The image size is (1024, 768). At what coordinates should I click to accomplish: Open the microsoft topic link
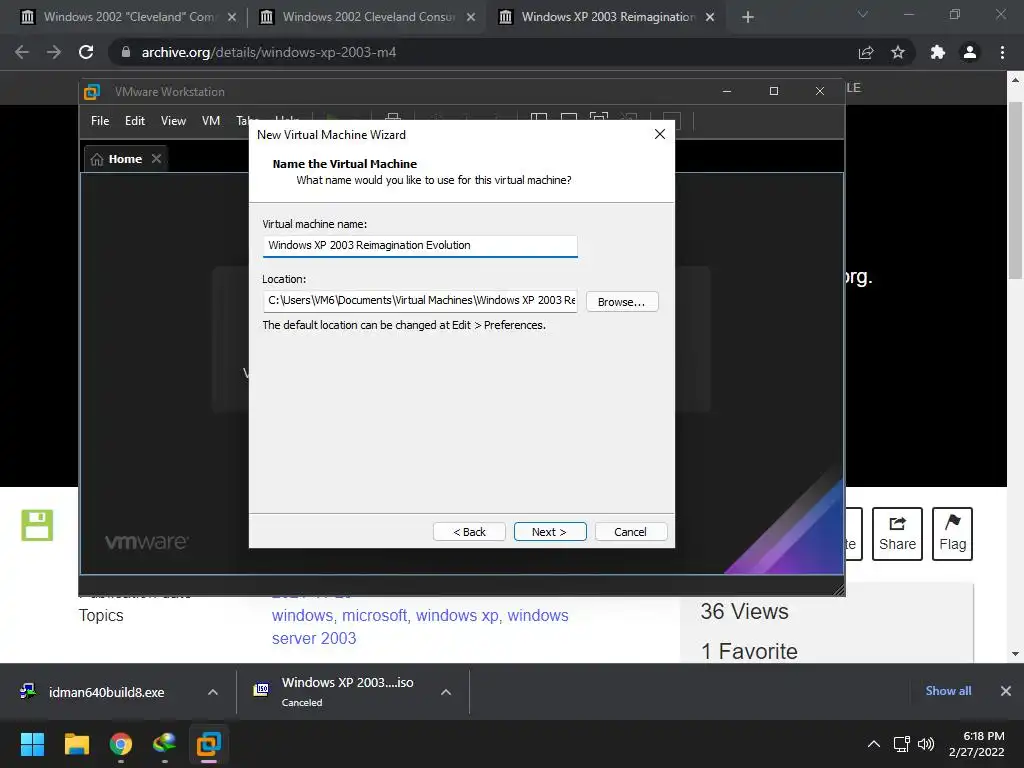(375, 615)
